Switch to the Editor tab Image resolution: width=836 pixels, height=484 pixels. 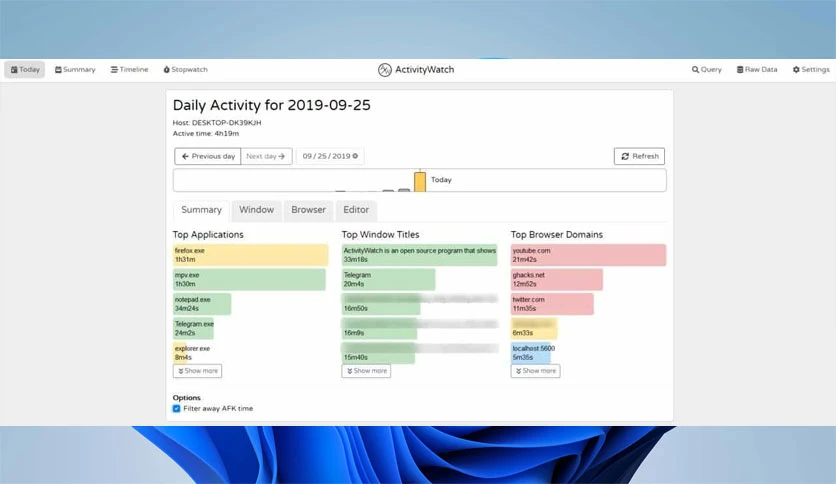(356, 210)
